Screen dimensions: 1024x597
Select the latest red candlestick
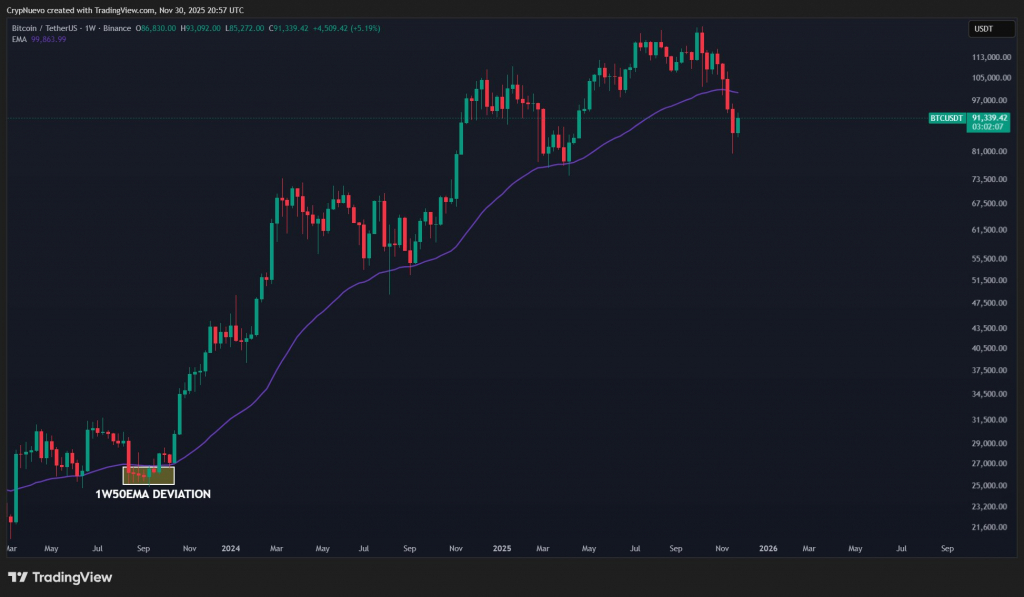point(734,120)
